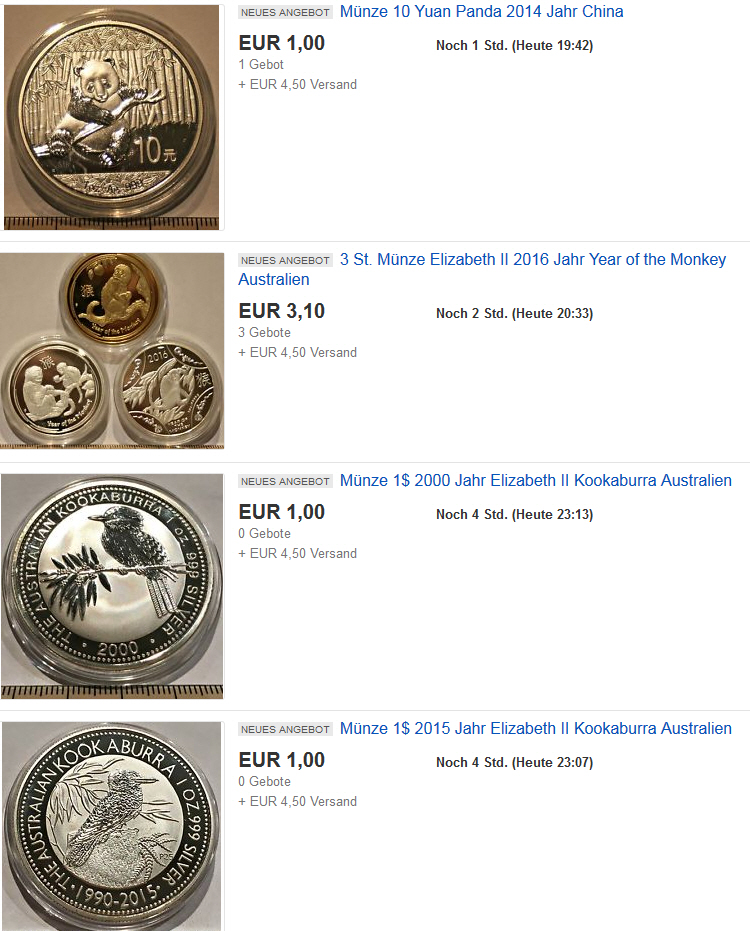Click the '1 Gebot' bid count

tap(261, 65)
